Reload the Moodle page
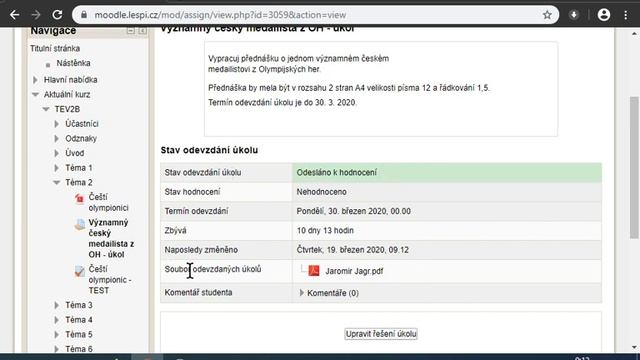The height and width of the screenshot is (360, 640). point(57,15)
